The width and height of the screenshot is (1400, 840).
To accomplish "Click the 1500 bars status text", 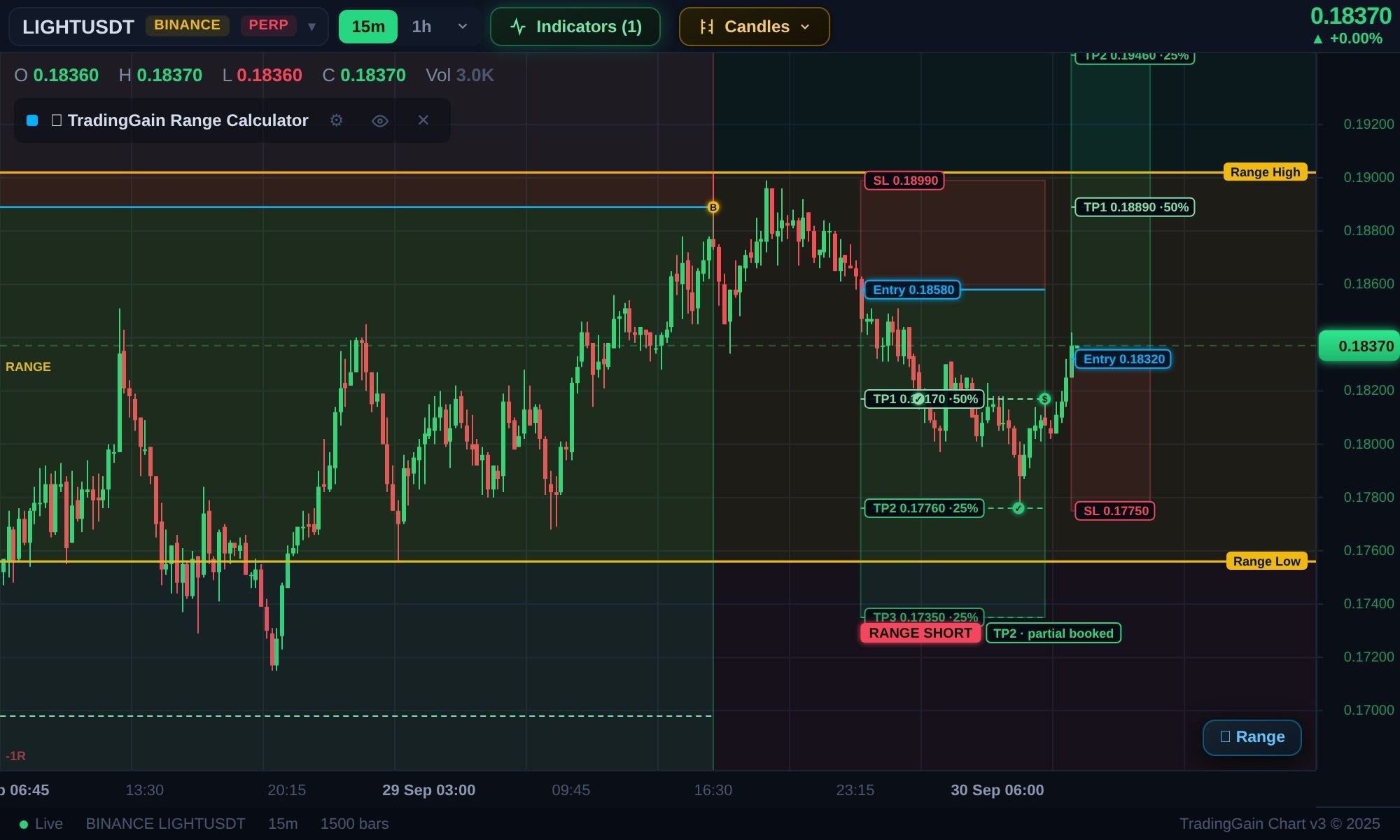I will point(354,824).
